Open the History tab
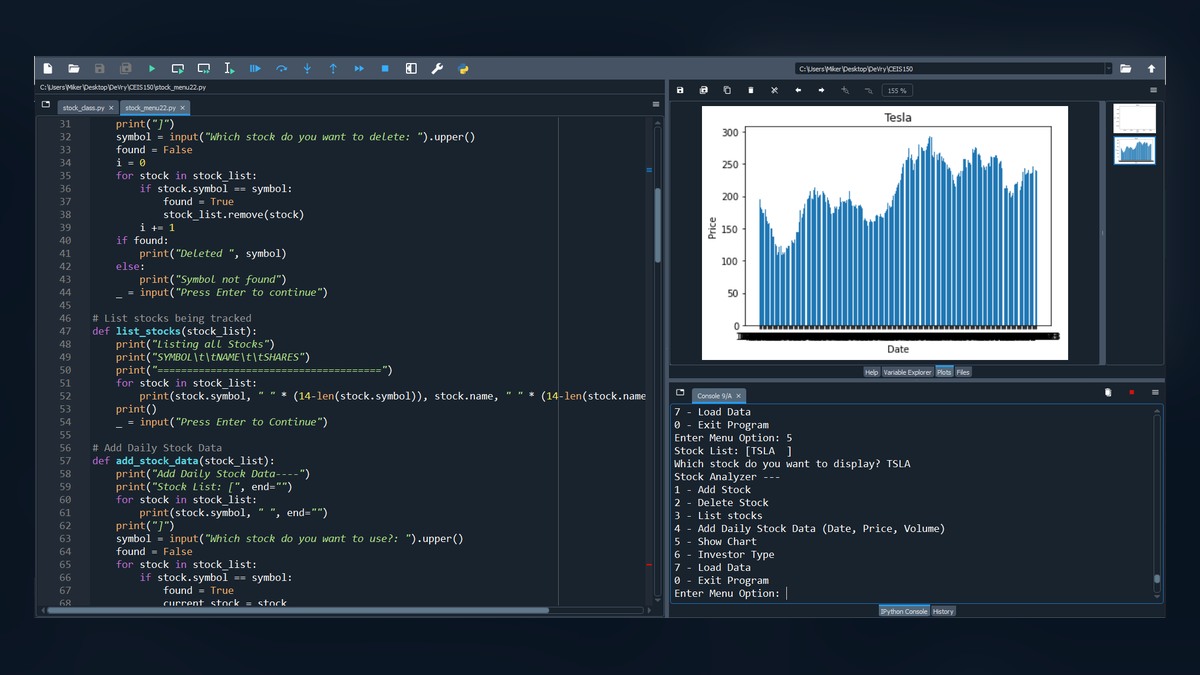The image size is (1200, 675). (x=943, y=611)
